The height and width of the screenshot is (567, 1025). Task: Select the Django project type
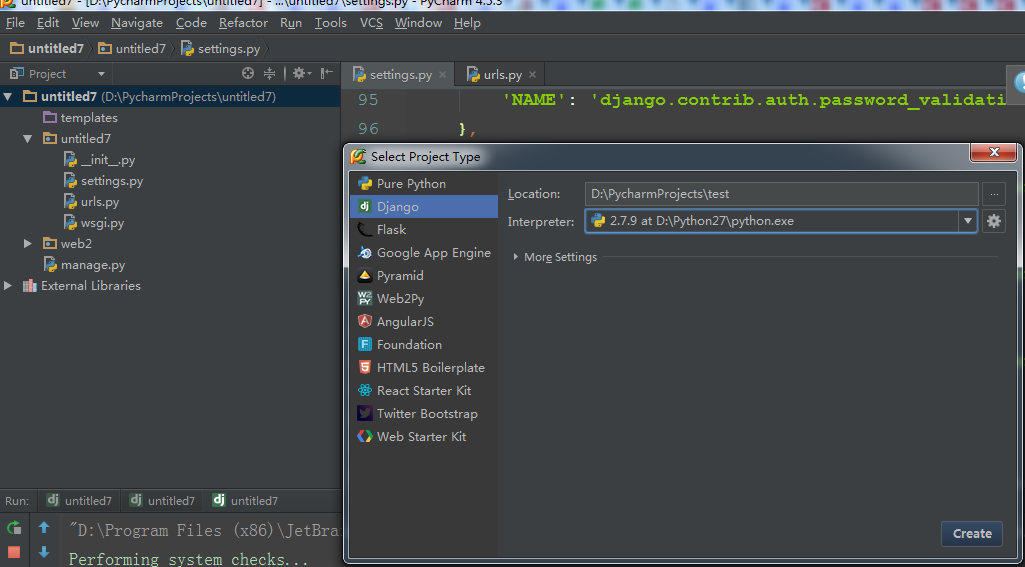point(424,207)
